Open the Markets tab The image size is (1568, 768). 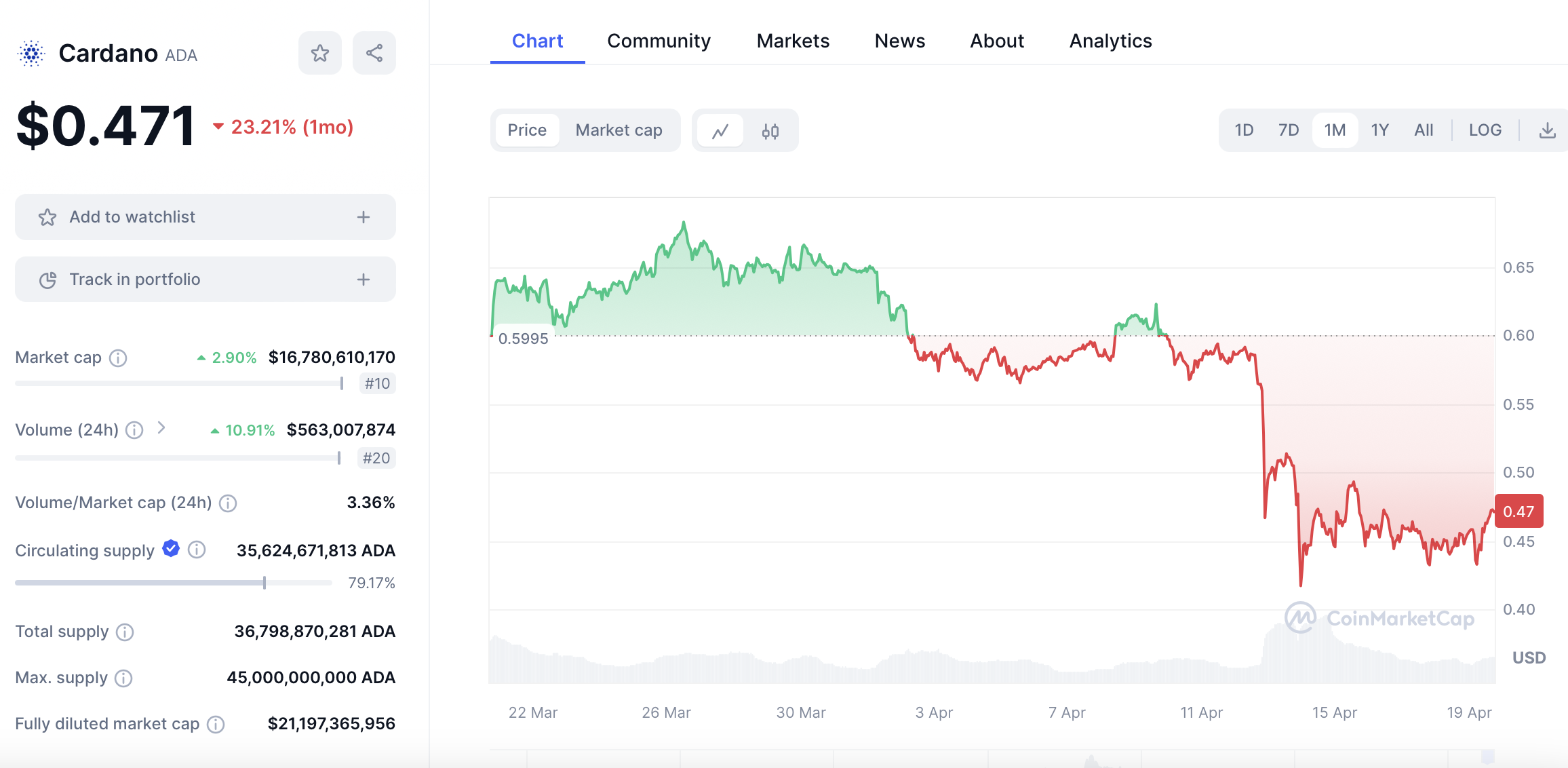tap(793, 41)
